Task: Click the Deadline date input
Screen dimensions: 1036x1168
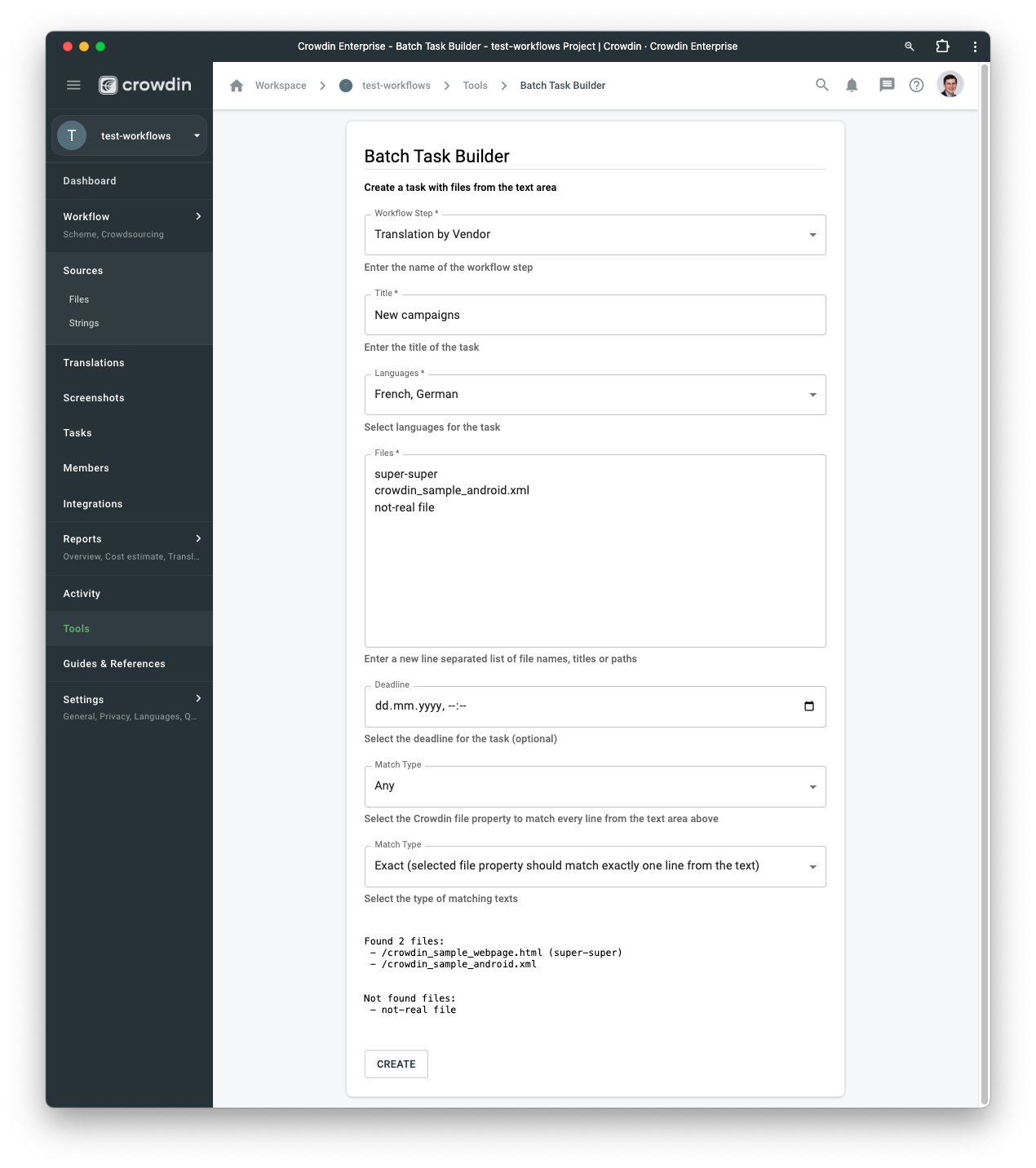Action: point(595,706)
